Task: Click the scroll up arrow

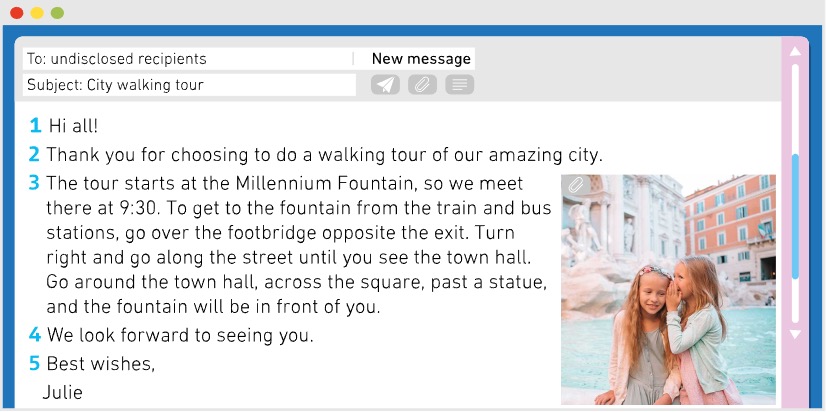Action: (796, 51)
